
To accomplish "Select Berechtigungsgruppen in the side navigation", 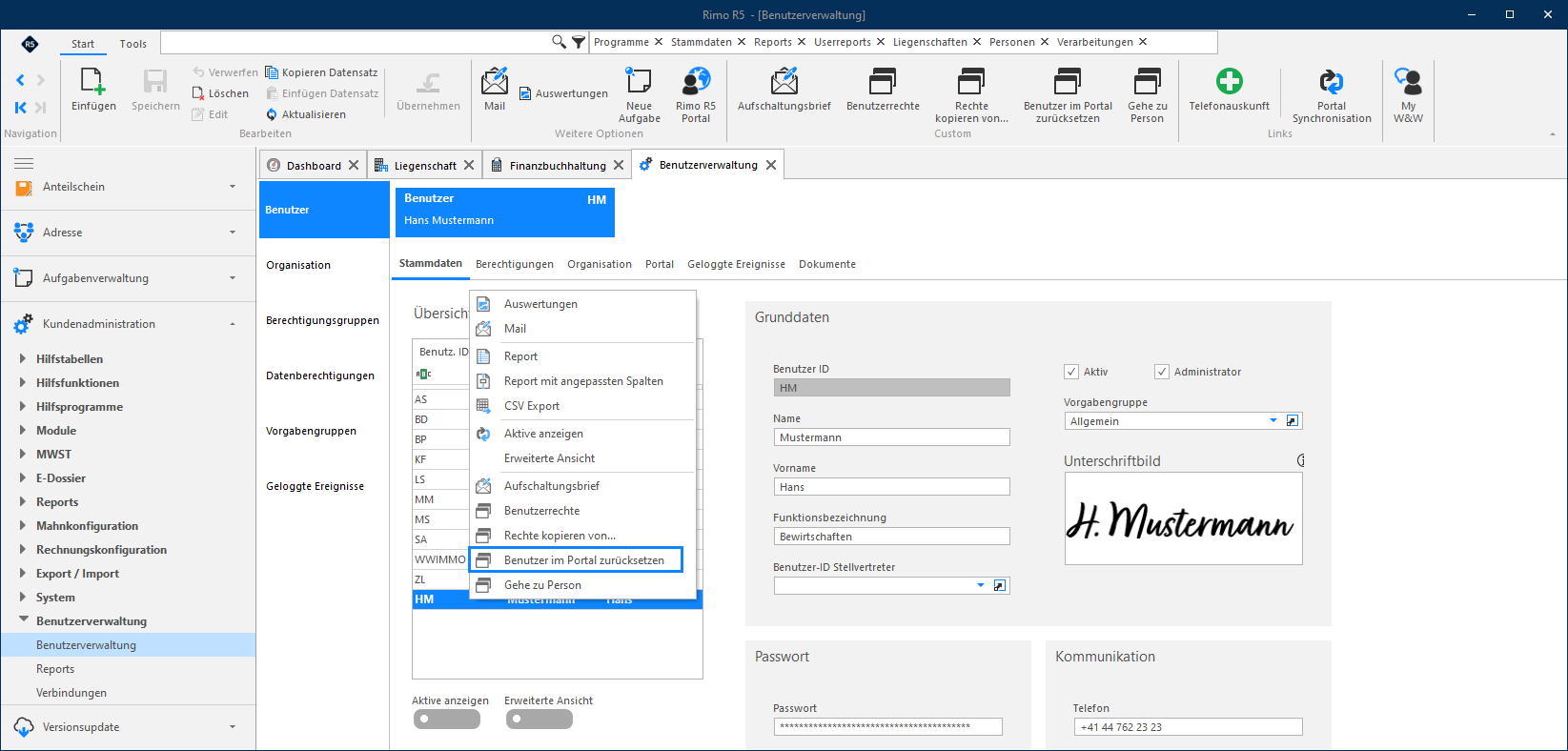I will click(x=322, y=320).
